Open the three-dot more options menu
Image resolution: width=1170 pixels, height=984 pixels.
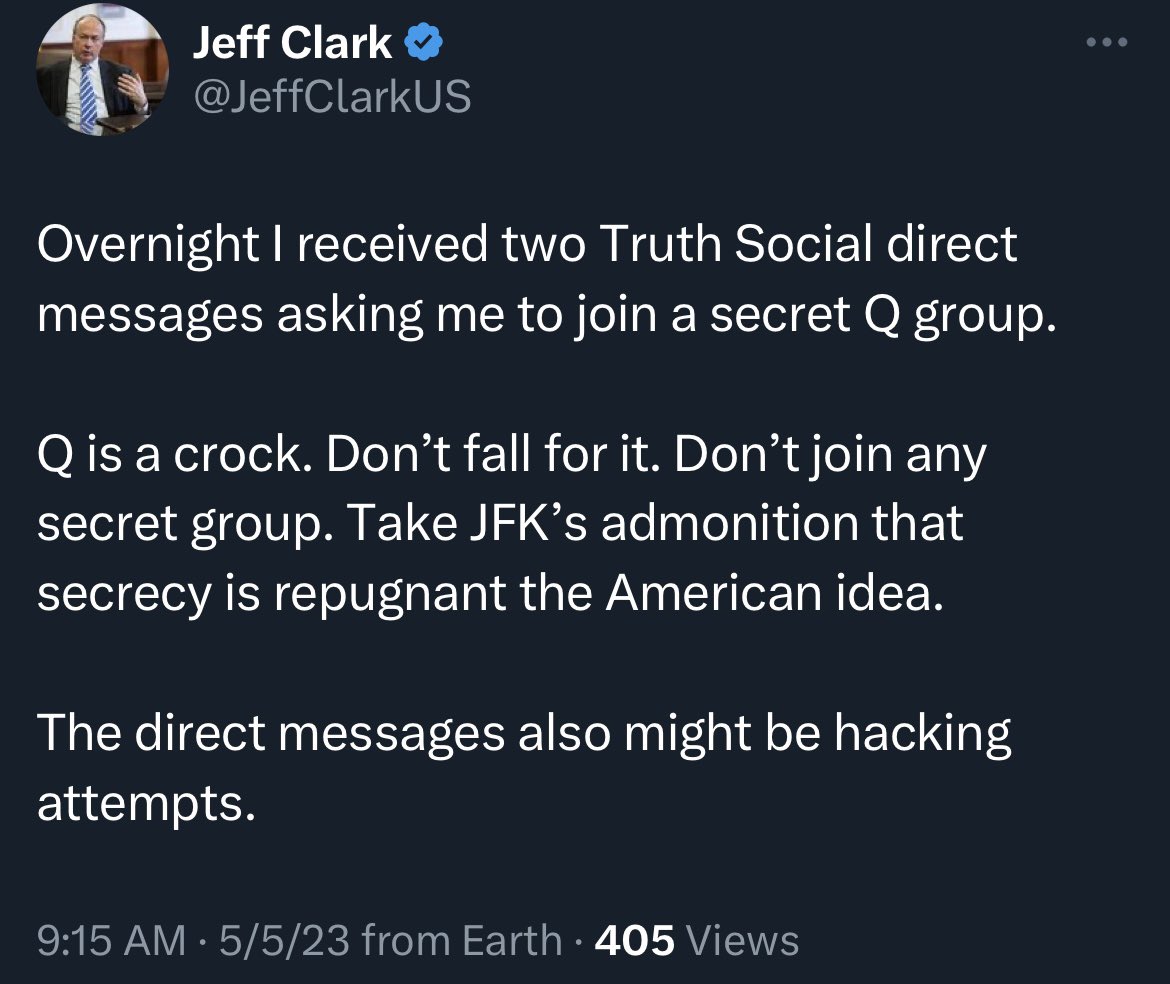[x=1109, y=43]
